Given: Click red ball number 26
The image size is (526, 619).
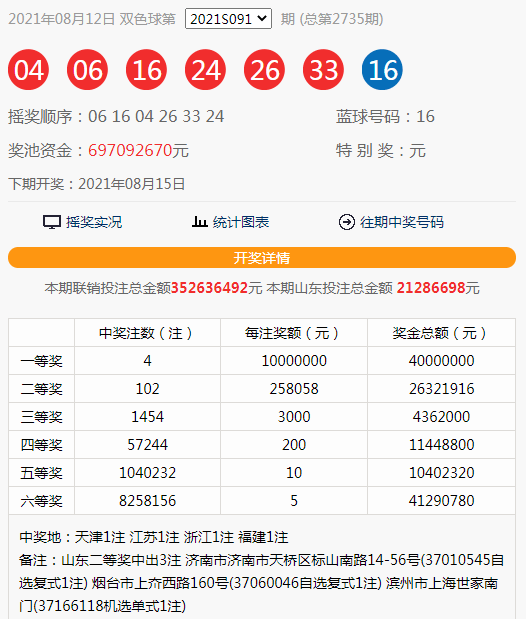Looking at the screenshot, I should tap(264, 70).
